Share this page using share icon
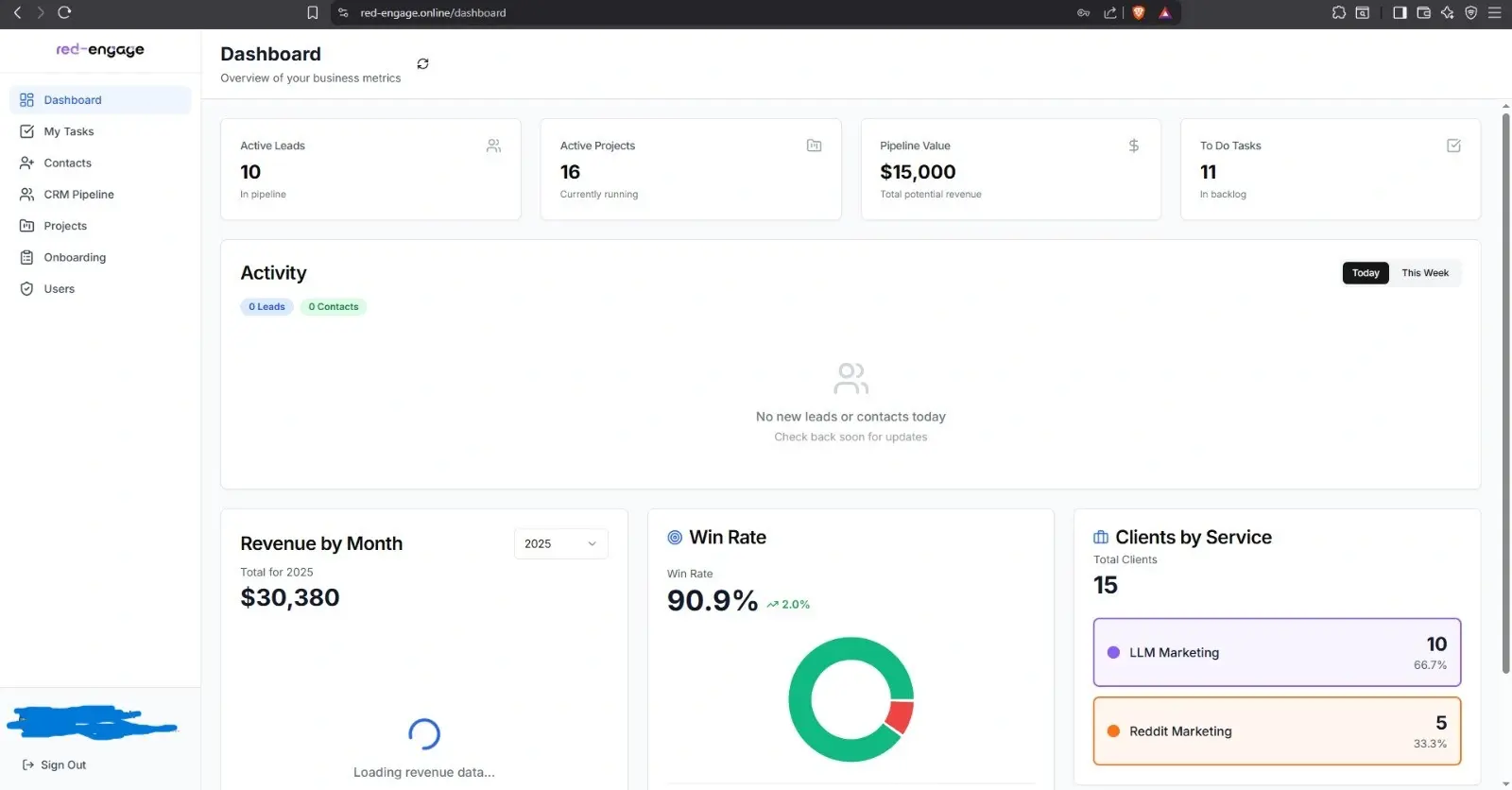The height and width of the screenshot is (790, 1512). click(1109, 12)
